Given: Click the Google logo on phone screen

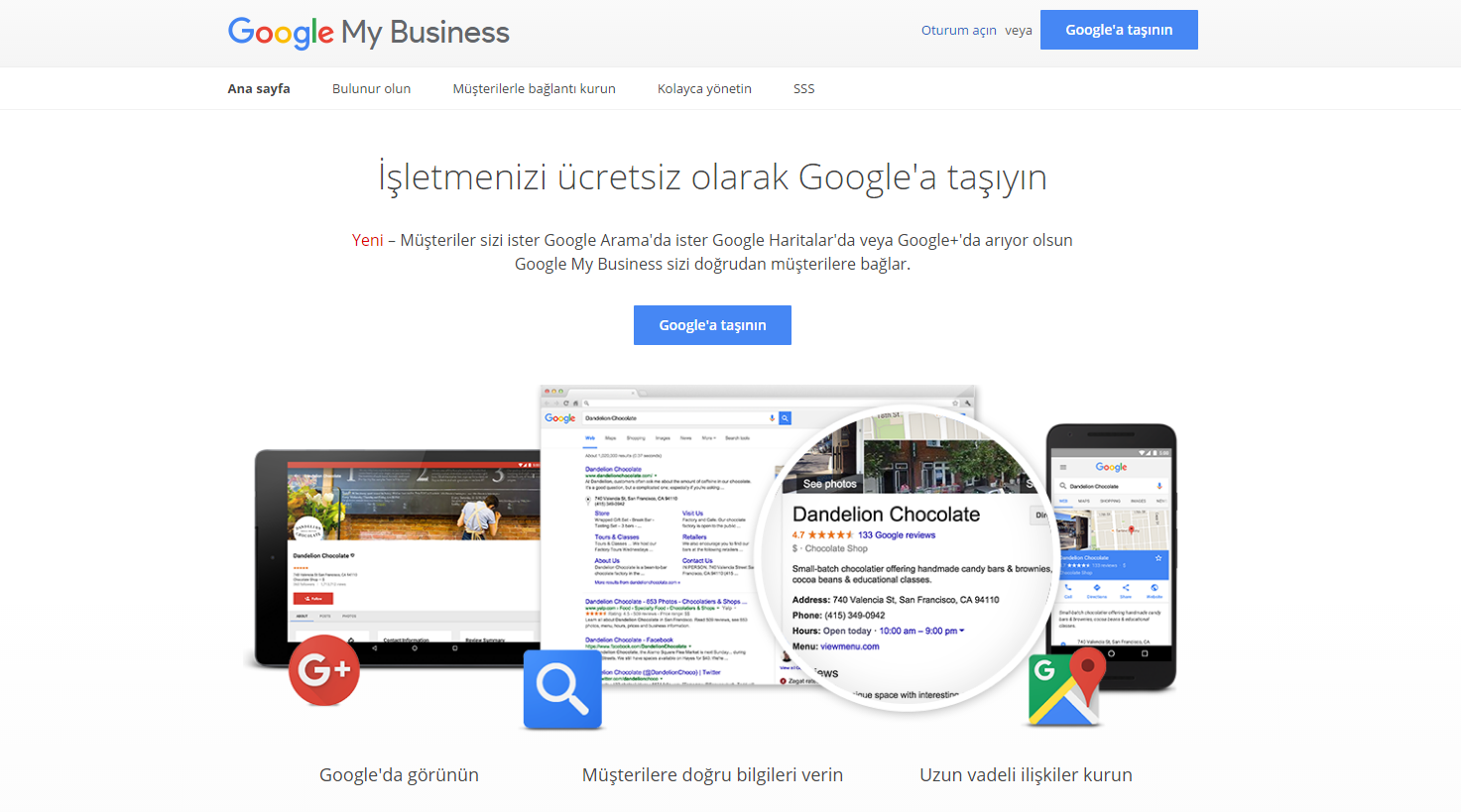Looking at the screenshot, I should point(1111,467).
